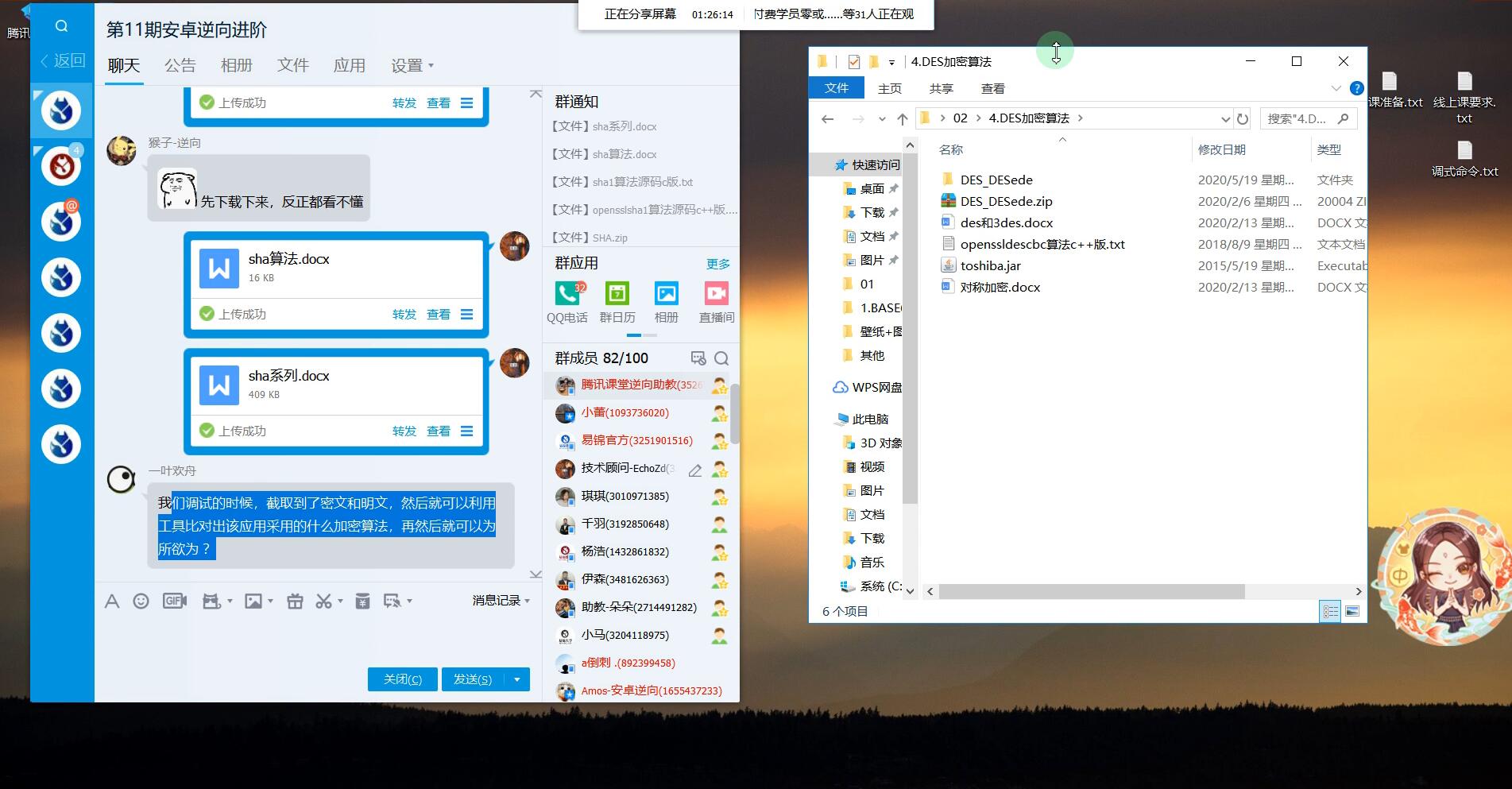Click 更多 link for group apps

pyautogui.click(x=717, y=264)
